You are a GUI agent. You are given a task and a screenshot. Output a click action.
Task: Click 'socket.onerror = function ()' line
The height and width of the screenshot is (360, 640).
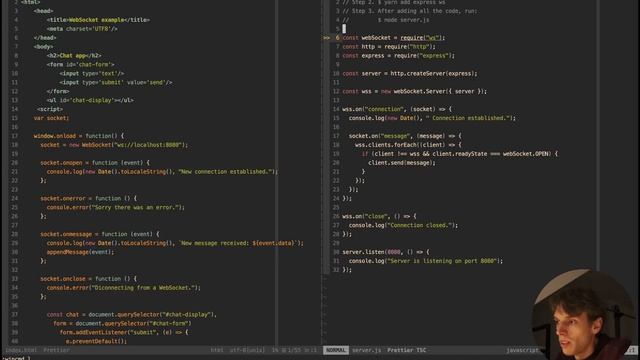coord(89,198)
